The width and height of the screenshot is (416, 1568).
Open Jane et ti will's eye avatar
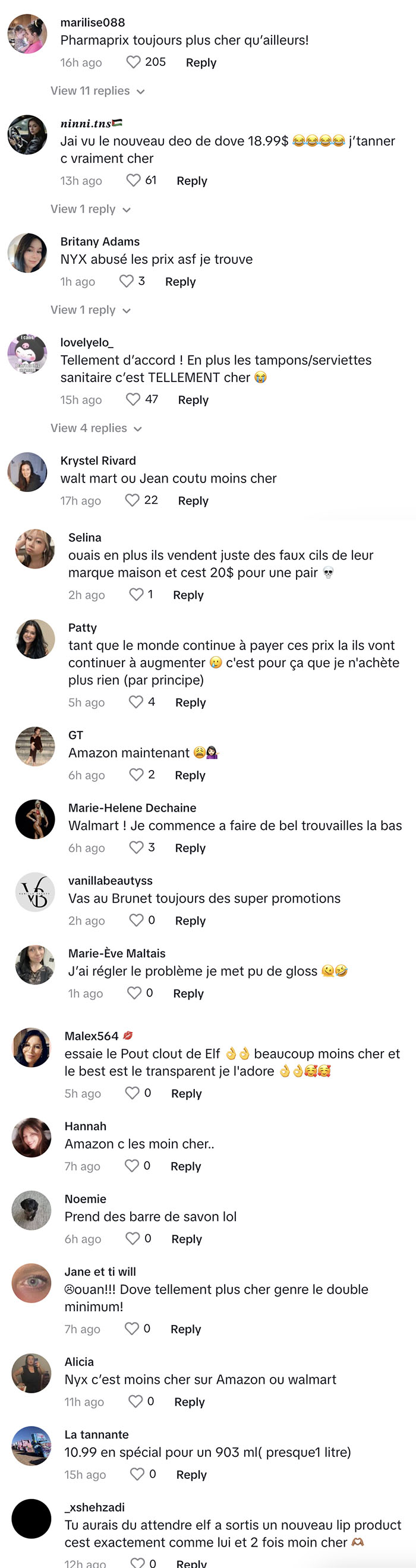coord(31,1283)
